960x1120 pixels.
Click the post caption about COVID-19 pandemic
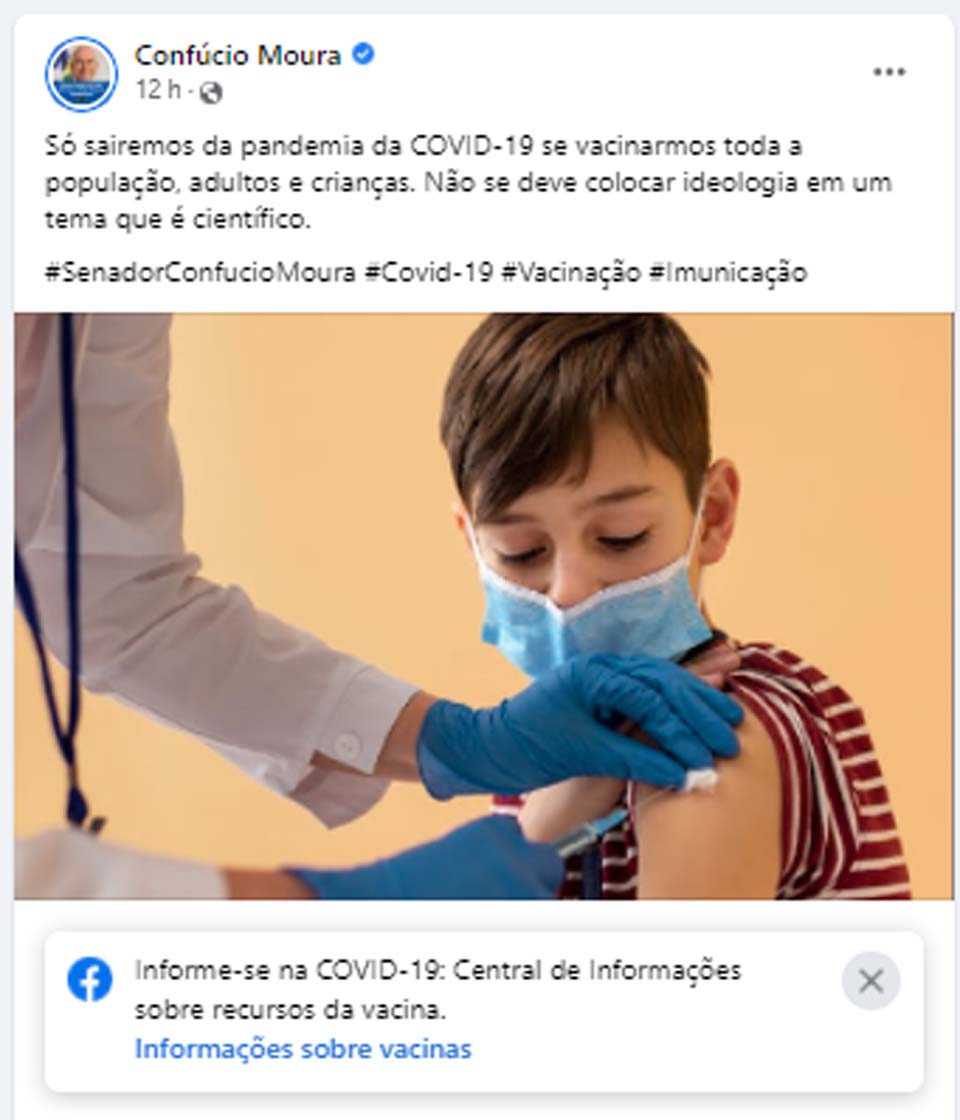tap(468, 182)
